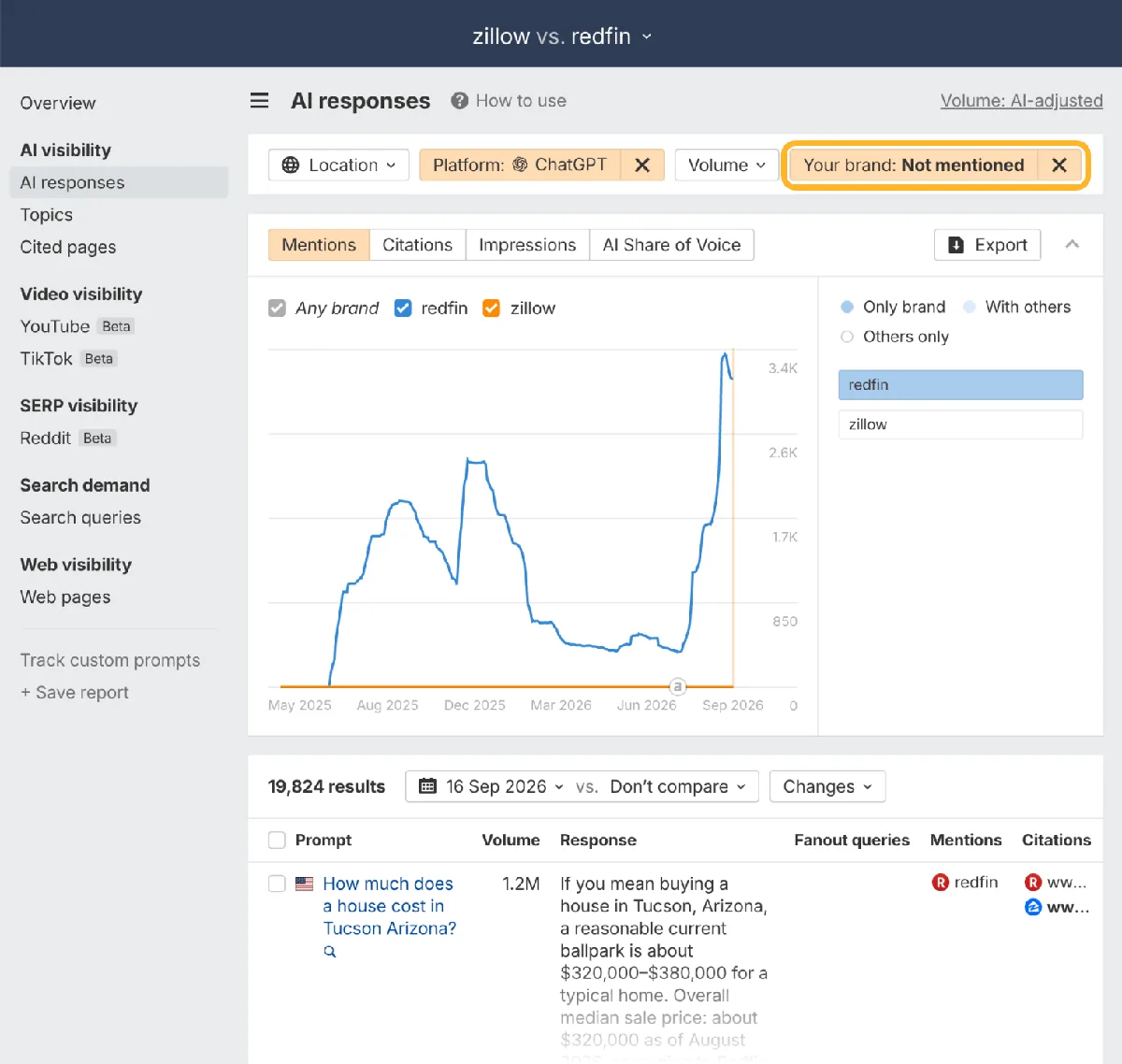Click the blue redfin line peak on chart
This screenshot has height=1064, width=1122.
click(x=725, y=353)
